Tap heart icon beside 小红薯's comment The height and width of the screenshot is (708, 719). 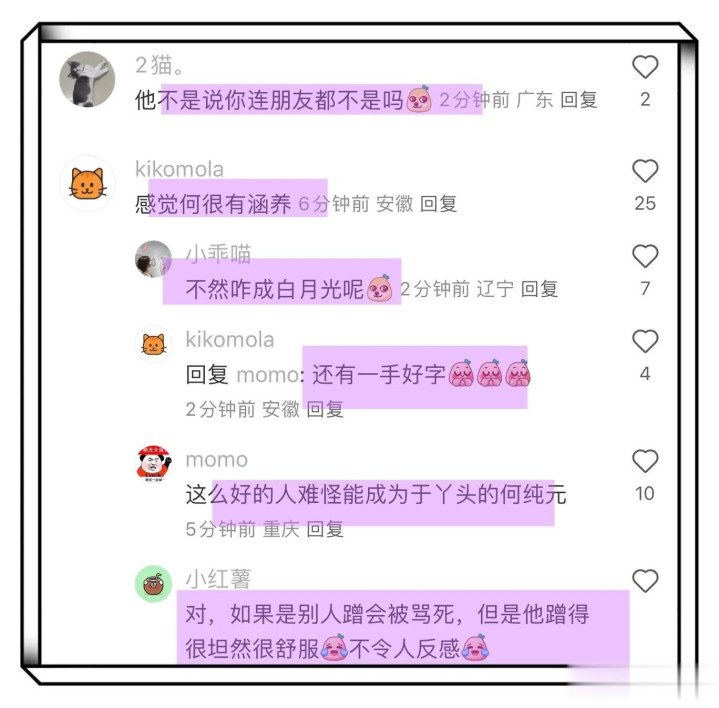tap(645, 581)
